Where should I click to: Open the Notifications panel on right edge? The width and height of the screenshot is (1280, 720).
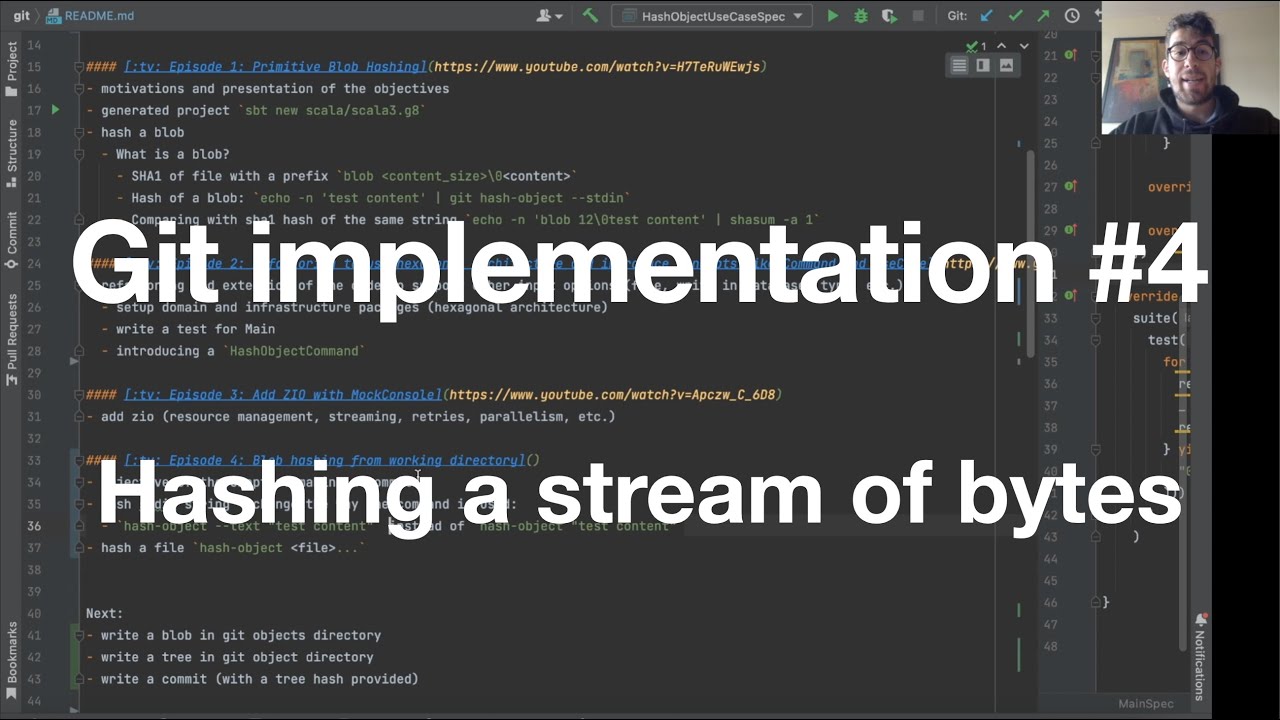coord(1201,657)
